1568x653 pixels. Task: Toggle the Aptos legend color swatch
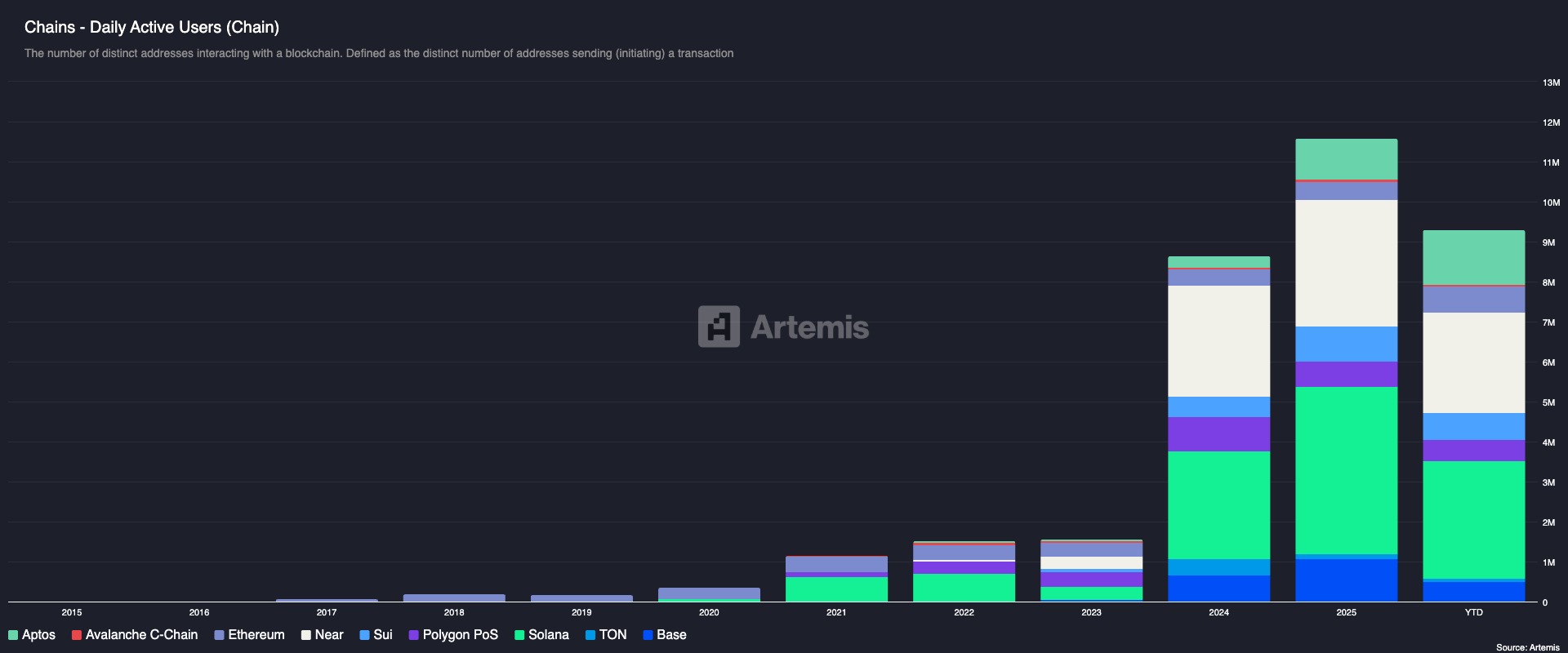pyautogui.click(x=13, y=635)
